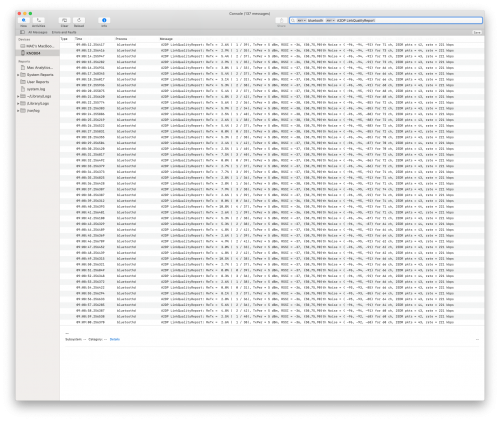Open System Reports folder
This screenshot has width=500, height=421.
37,75
